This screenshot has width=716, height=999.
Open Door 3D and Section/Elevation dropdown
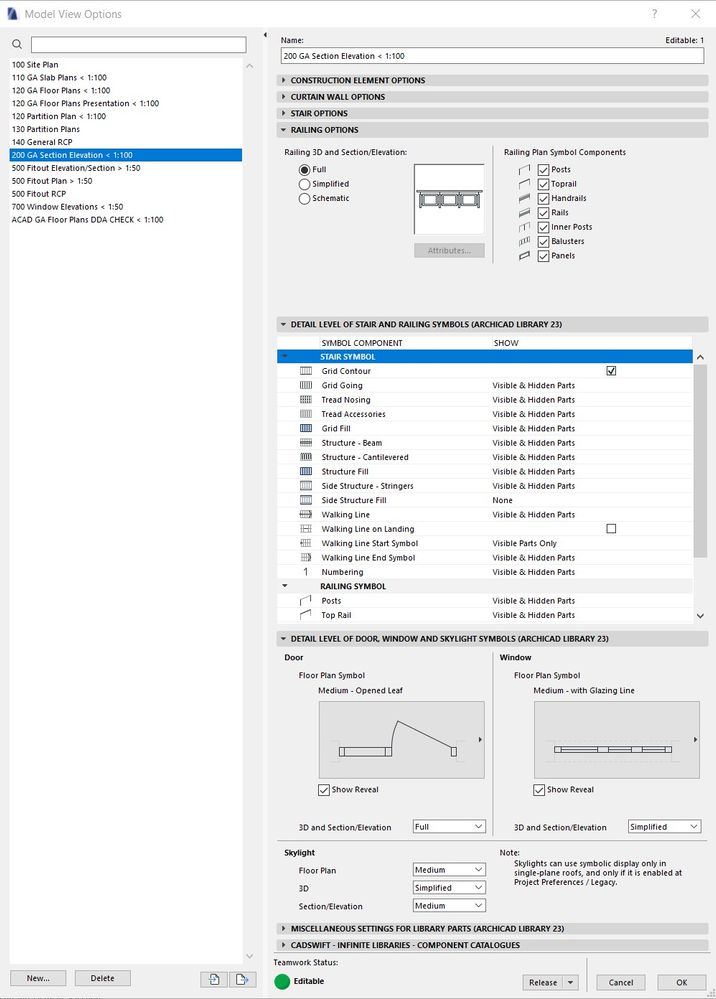(x=449, y=826)
